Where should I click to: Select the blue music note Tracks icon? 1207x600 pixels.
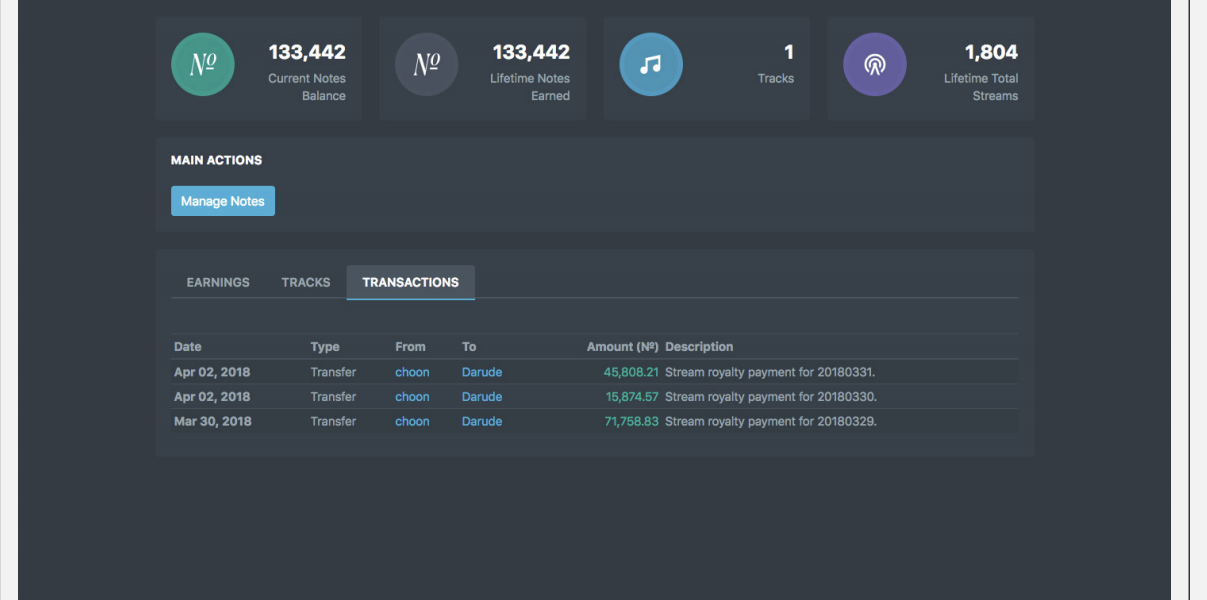click(651, 65)
